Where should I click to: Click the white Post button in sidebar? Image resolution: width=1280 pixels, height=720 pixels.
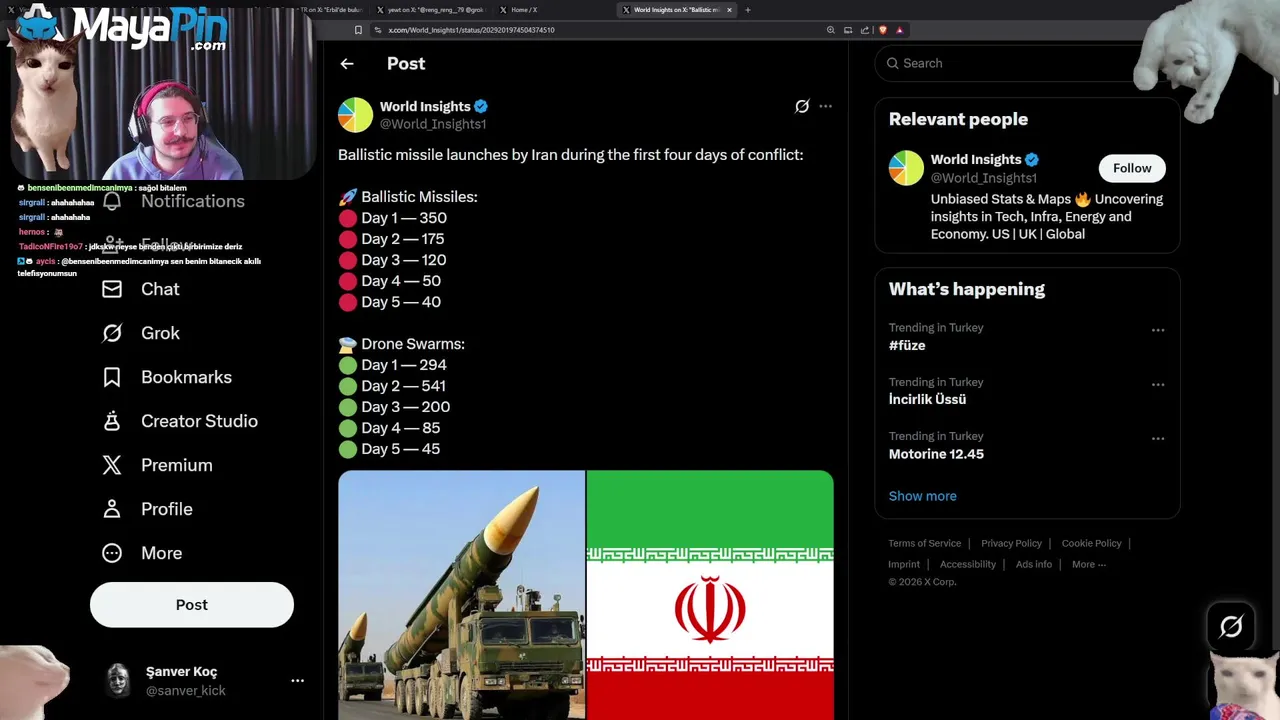192,605
